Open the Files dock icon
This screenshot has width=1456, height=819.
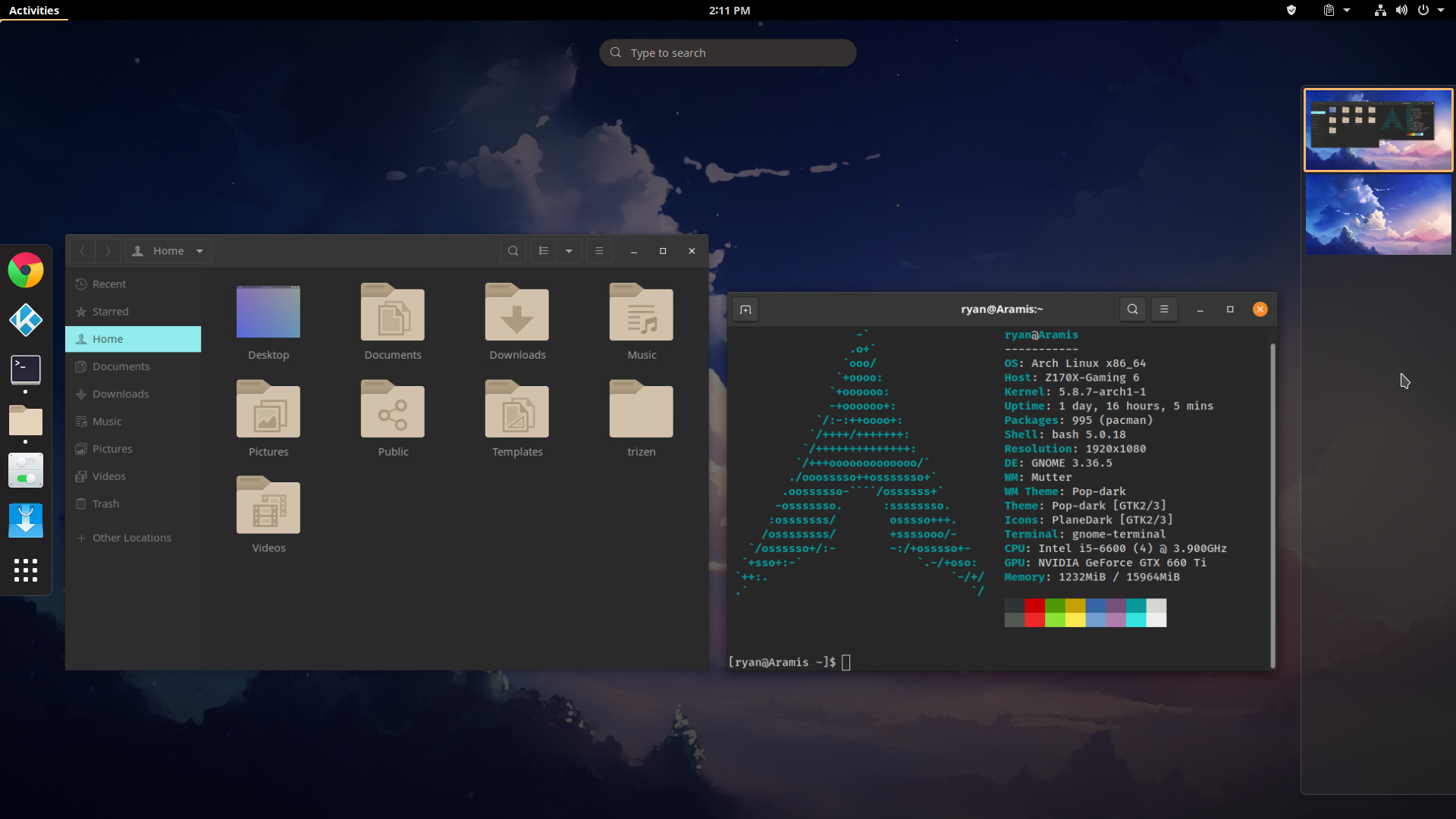[26, 420]
